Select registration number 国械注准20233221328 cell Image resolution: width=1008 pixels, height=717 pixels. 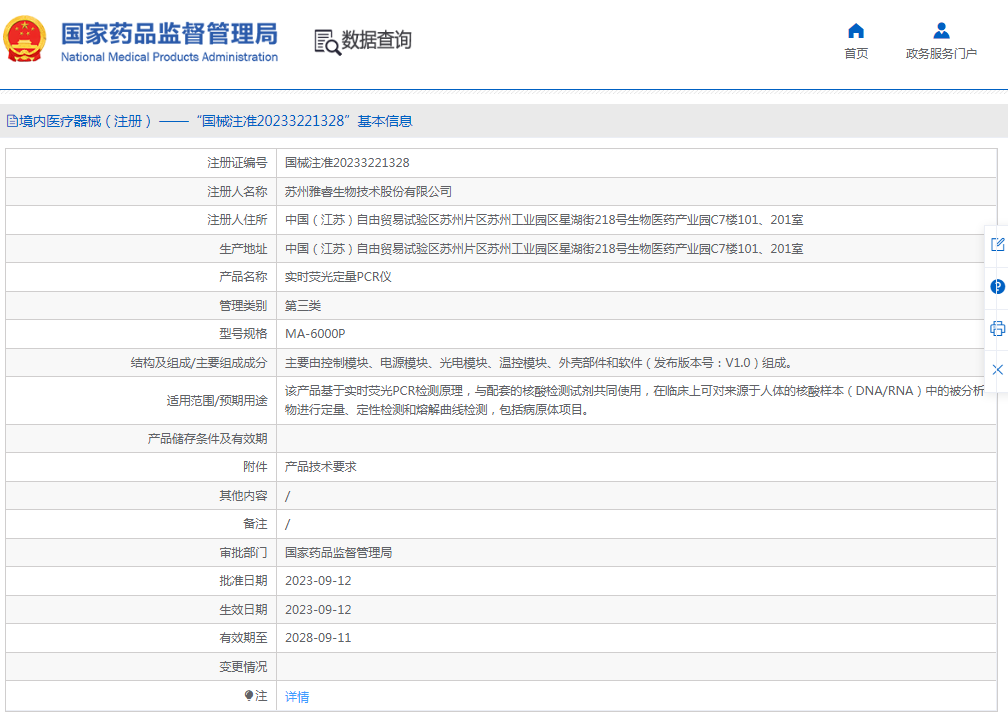coord(347,163)
